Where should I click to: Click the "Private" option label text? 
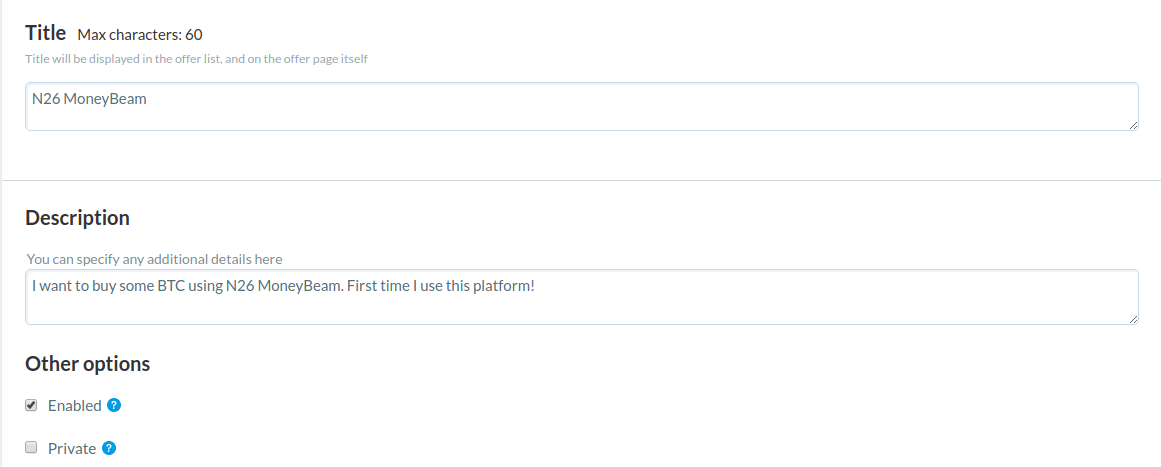[72, 449]
